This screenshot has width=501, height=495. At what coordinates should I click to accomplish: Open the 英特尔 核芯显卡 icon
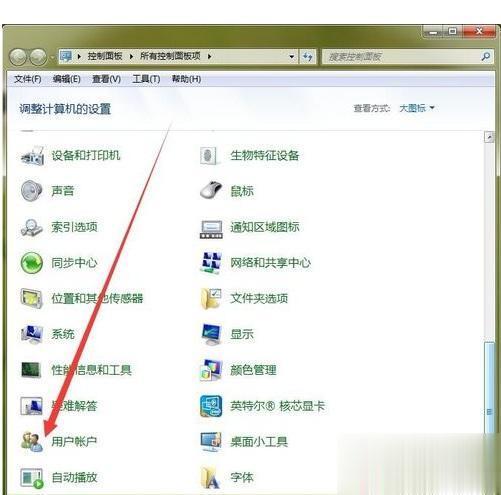[x=211, y=406]
